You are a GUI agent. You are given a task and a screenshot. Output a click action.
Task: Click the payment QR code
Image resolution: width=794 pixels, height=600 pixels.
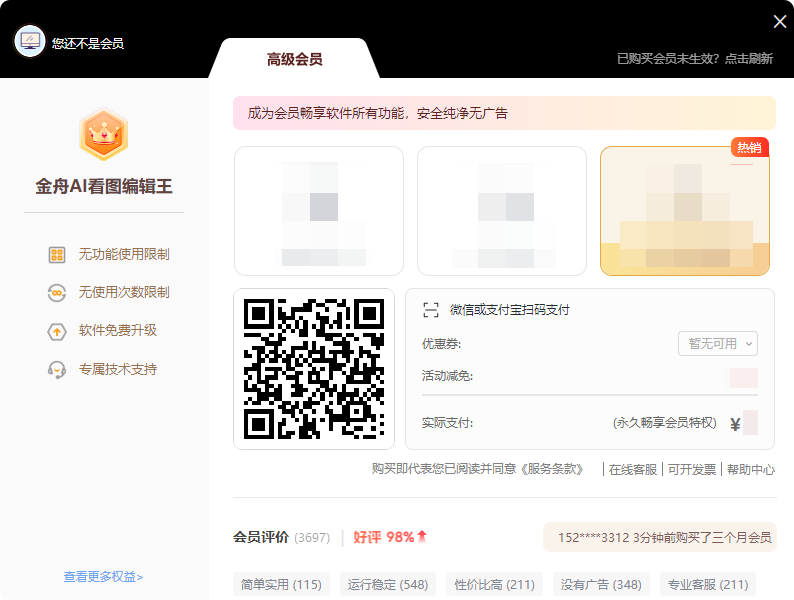pos(314,369)
